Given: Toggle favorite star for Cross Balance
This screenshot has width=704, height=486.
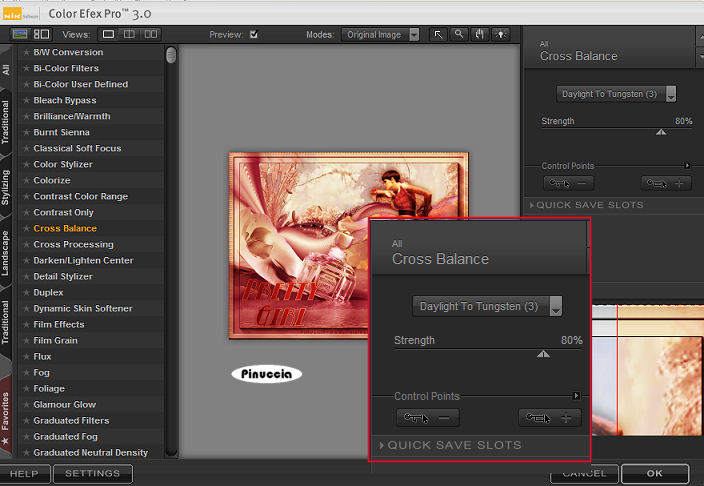Looking at the screenshot, I should click(26, 228).
